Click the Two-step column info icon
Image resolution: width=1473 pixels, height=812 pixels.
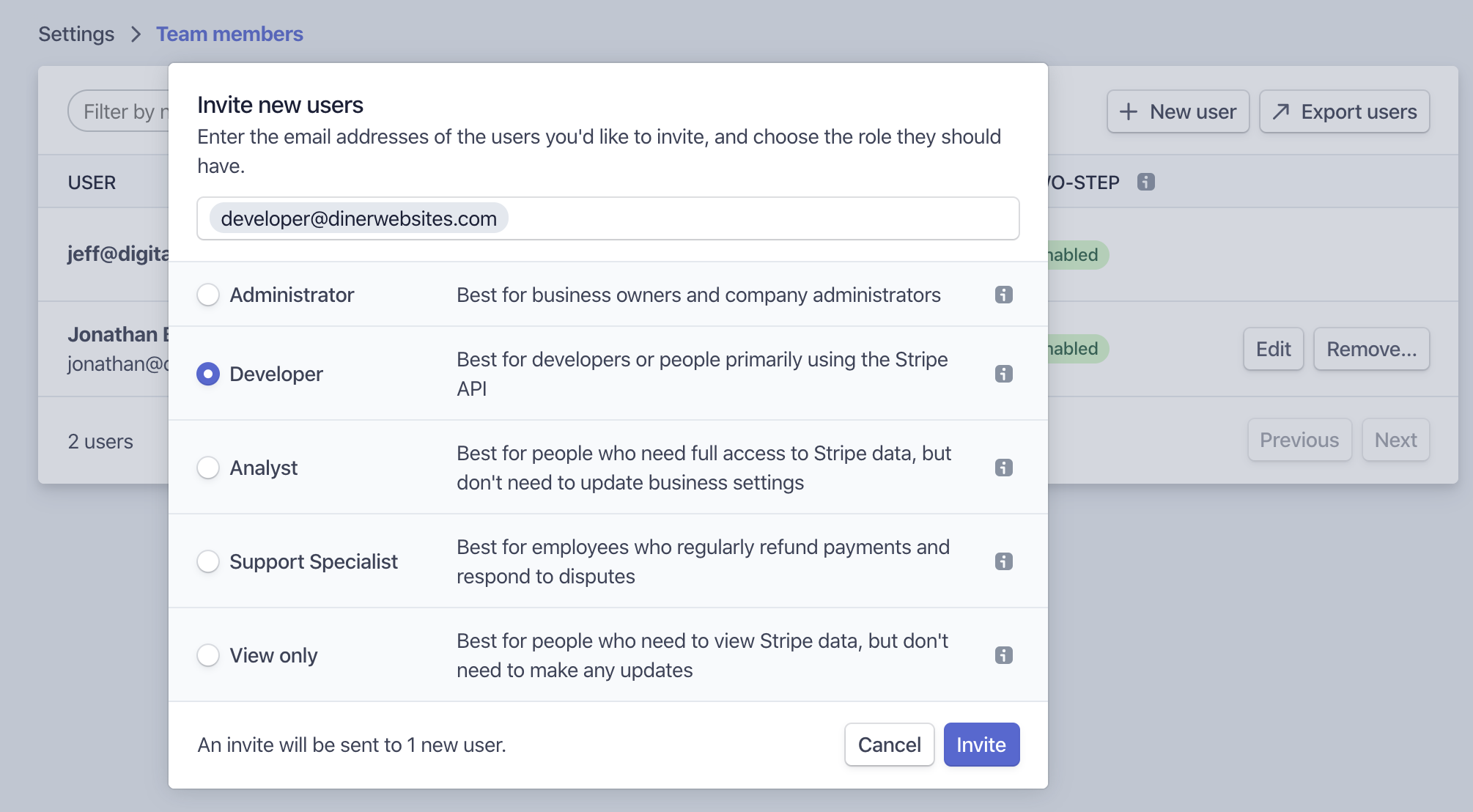pos(1145,182)
